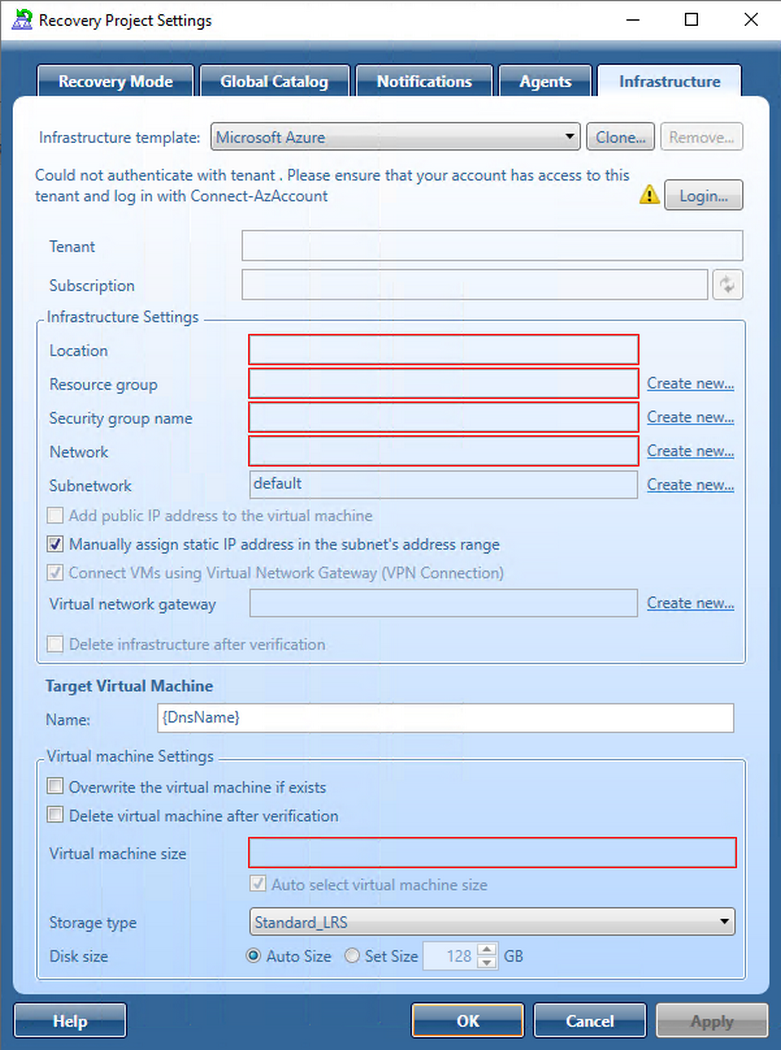Toggle Connect VMs using Virtual Network Gateway checkbox
The height and width of the screenshot is (1050, 781).
pos(55,573)
